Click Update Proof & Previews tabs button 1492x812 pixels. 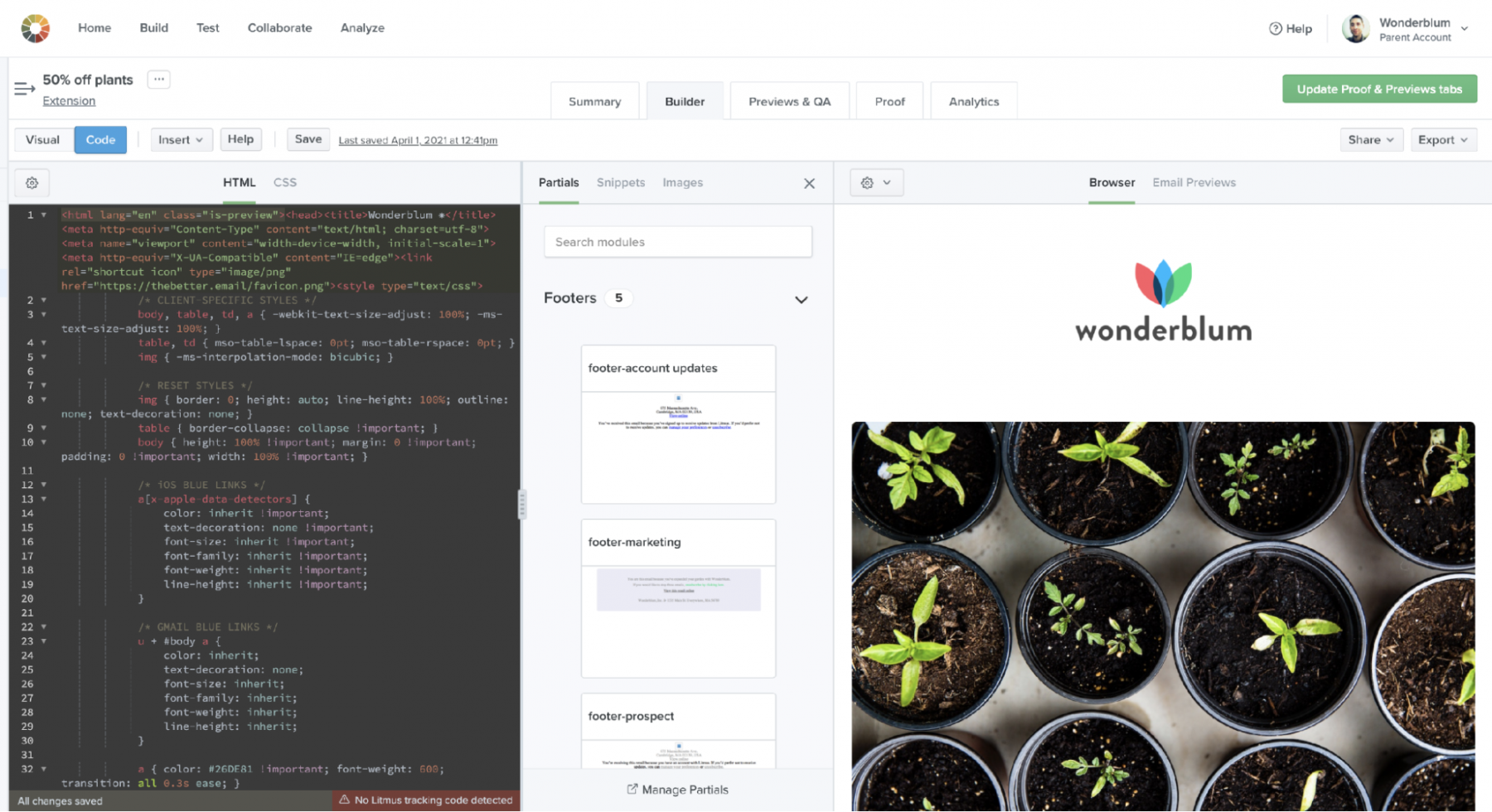pyautogui.click(x=1378, y=89)
